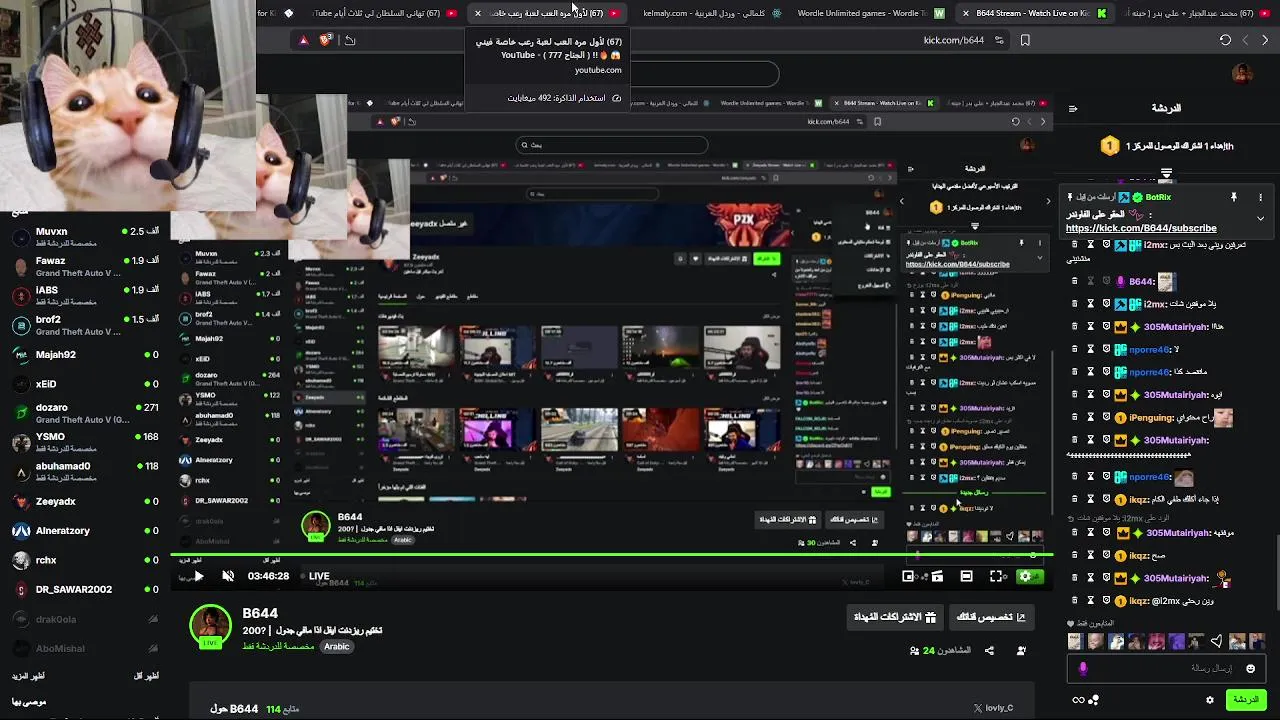Click the clip icon in player controls
Image resolution: width=1280 pixels, height=720 pixels.
(937, 576)
